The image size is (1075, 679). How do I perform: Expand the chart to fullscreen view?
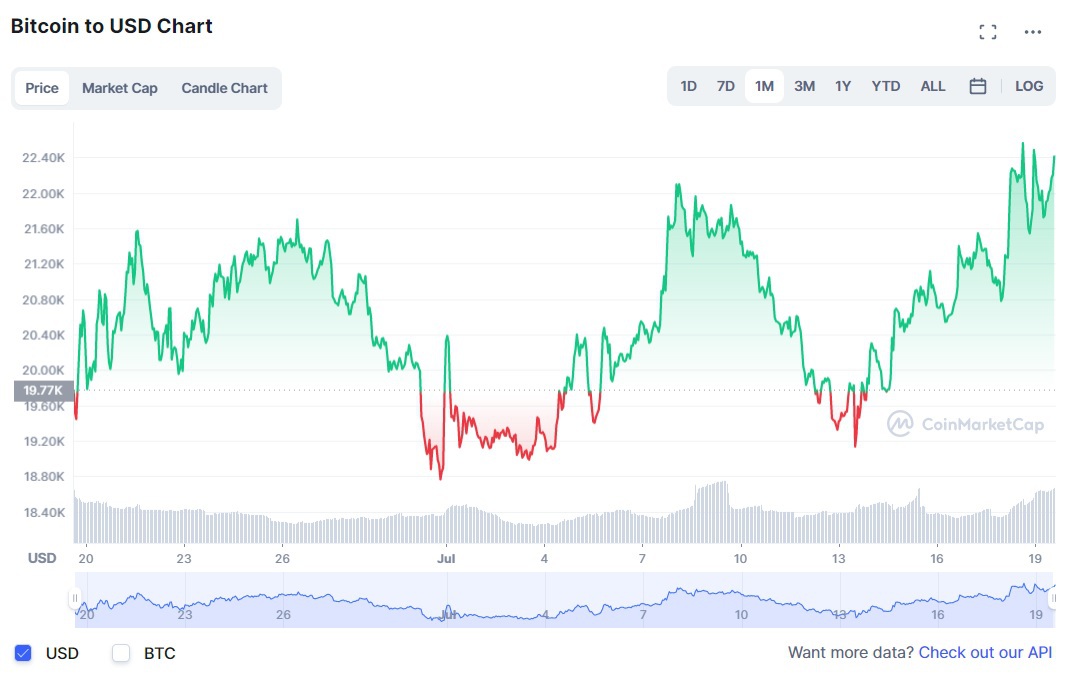tap(988, 31)
